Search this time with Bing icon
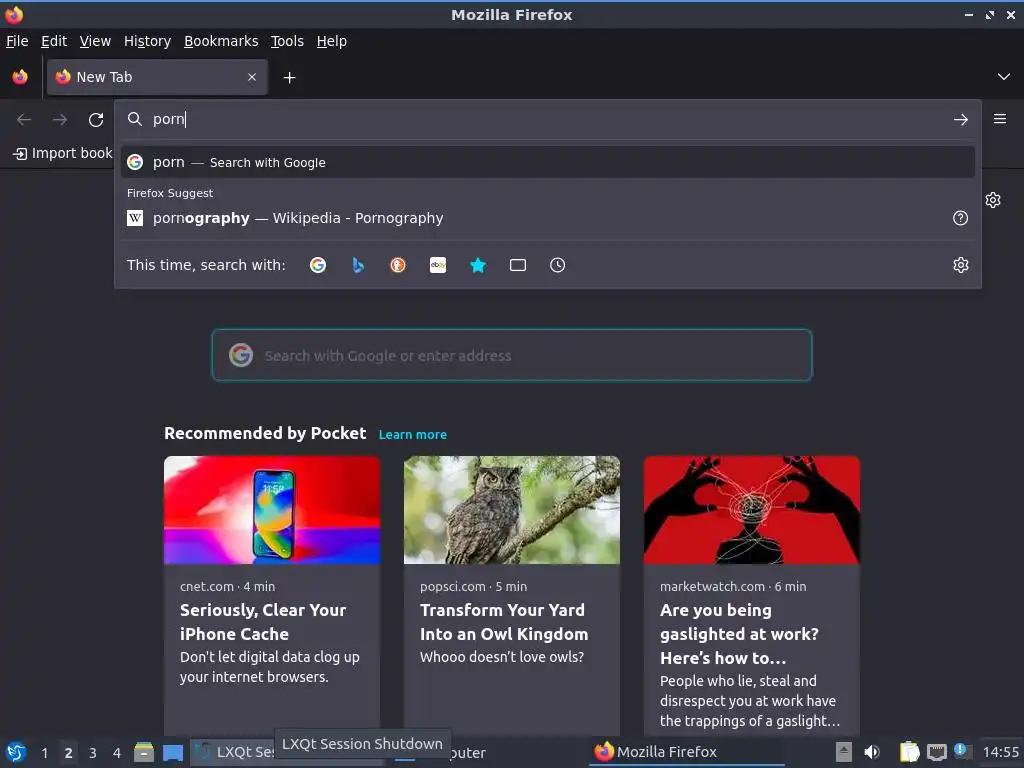 click(x=358, y=265)
